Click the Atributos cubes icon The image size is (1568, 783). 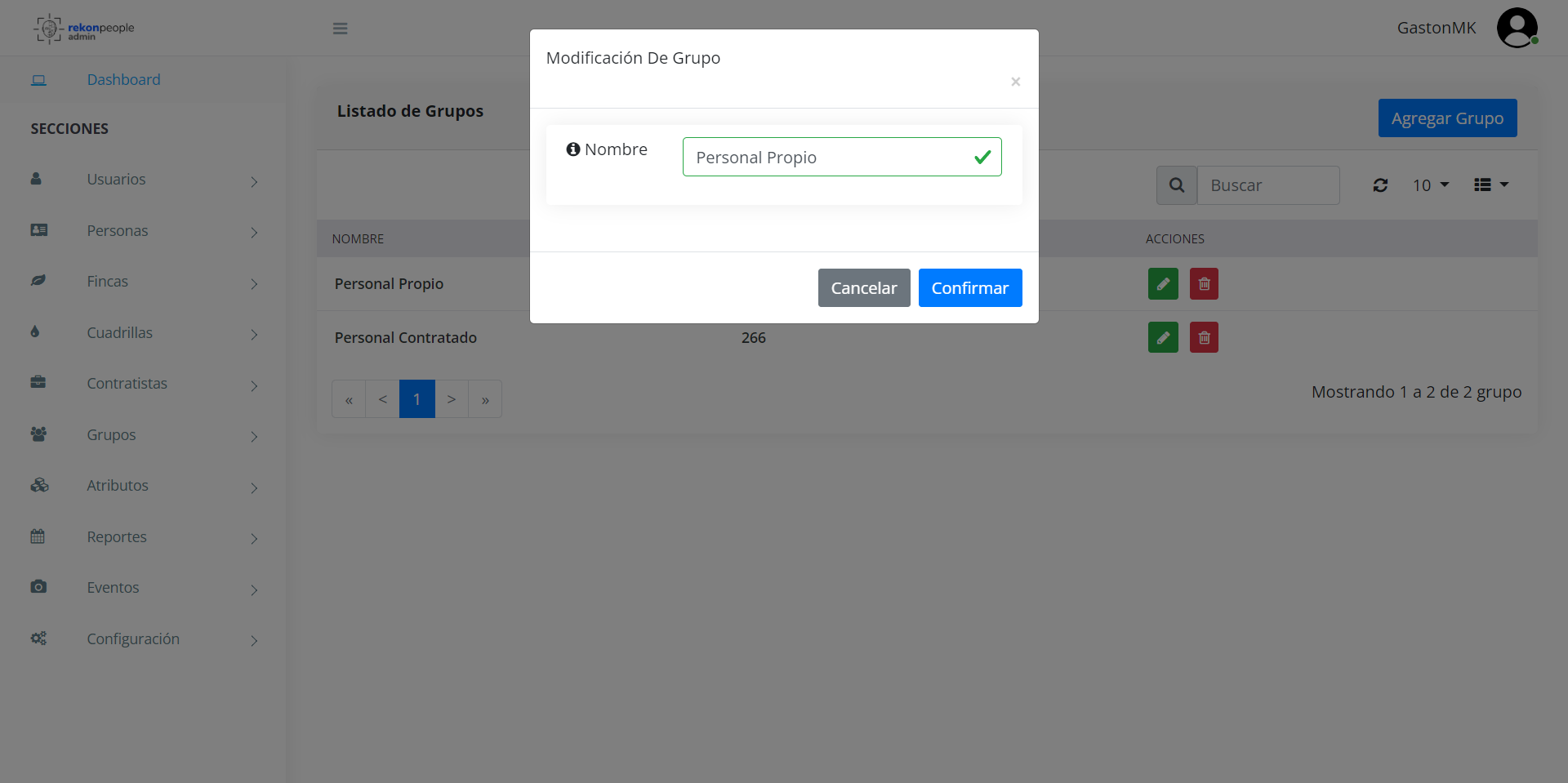coord(39,485)
